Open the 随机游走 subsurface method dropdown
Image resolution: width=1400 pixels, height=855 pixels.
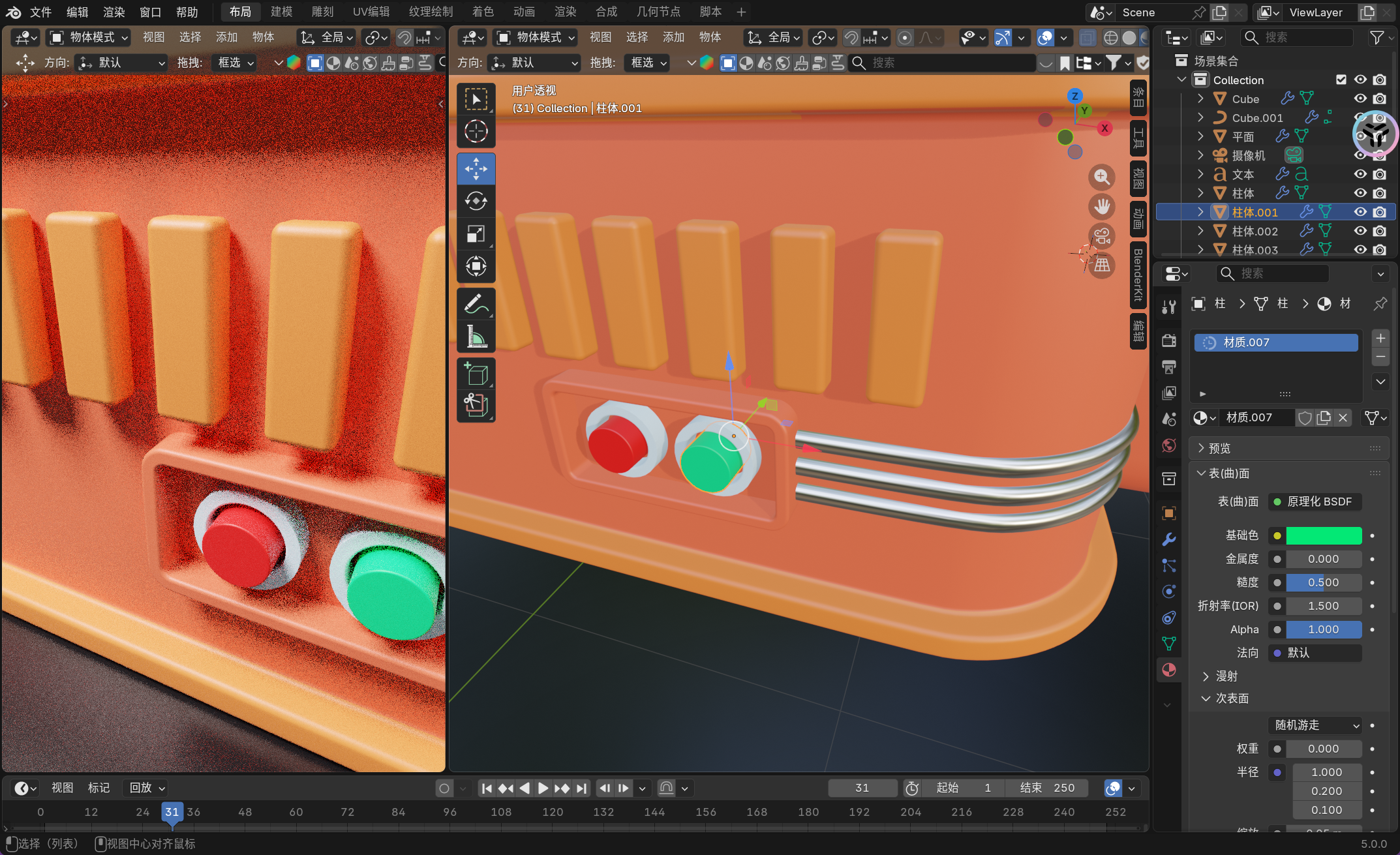[1316, 725]
